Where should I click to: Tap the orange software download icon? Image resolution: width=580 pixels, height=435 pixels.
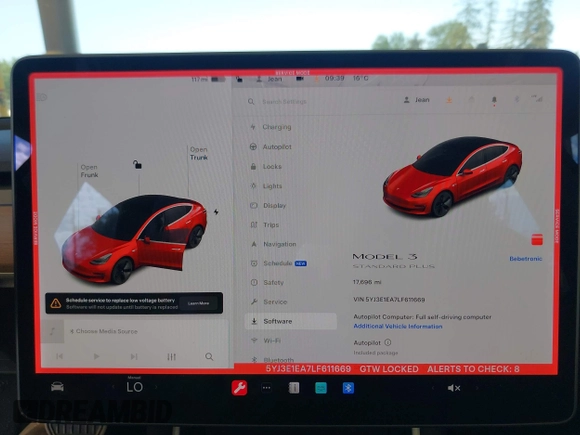pyautogui.click(x=449, y=100)
